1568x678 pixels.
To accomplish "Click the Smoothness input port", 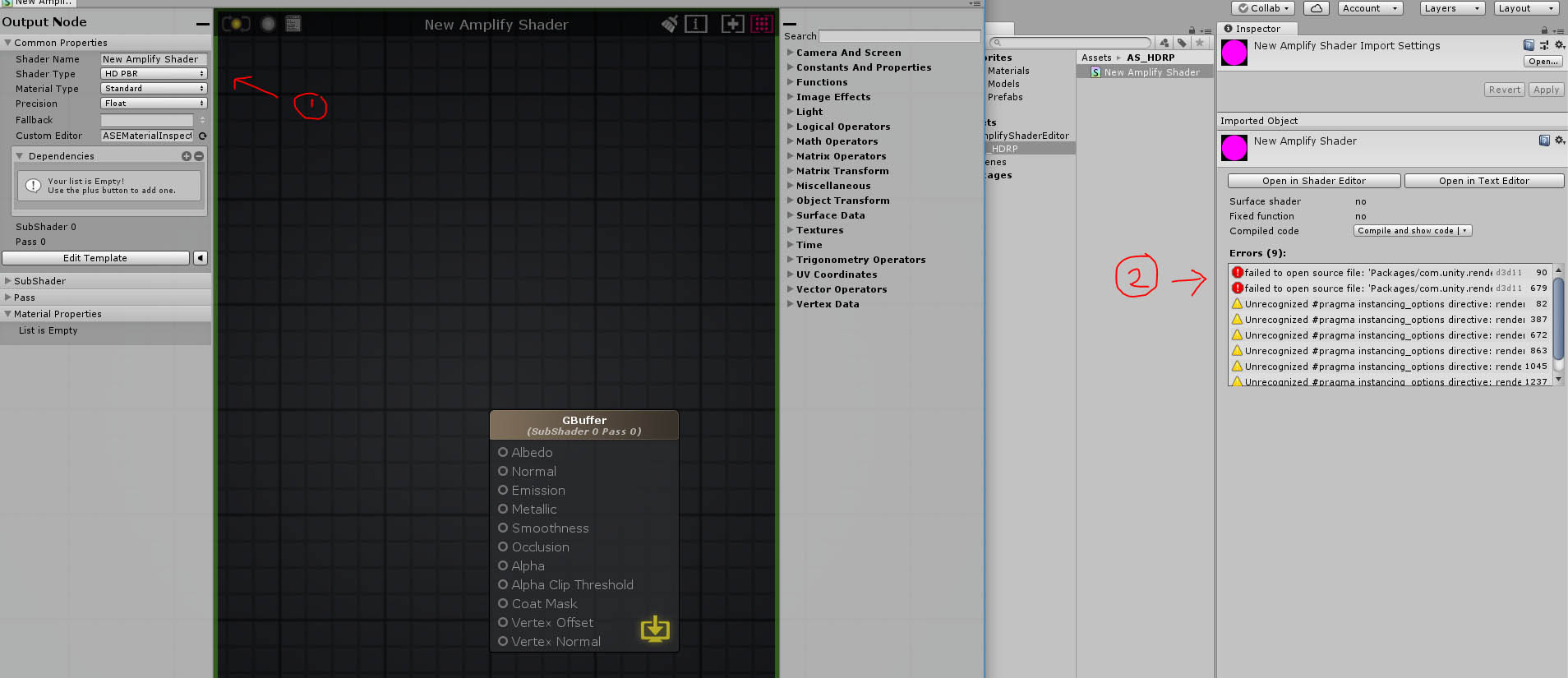I will click(x=503, y=528).
